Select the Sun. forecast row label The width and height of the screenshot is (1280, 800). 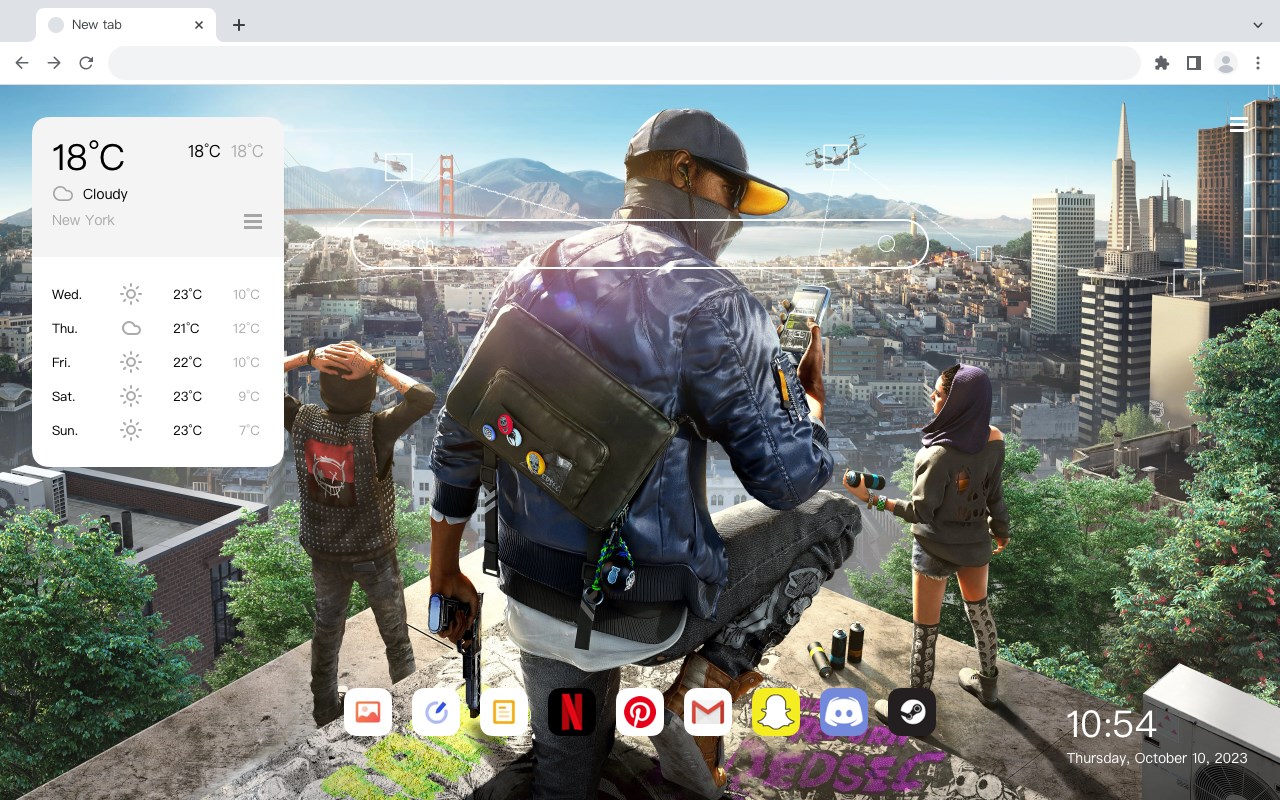click(x=65, y=431)
